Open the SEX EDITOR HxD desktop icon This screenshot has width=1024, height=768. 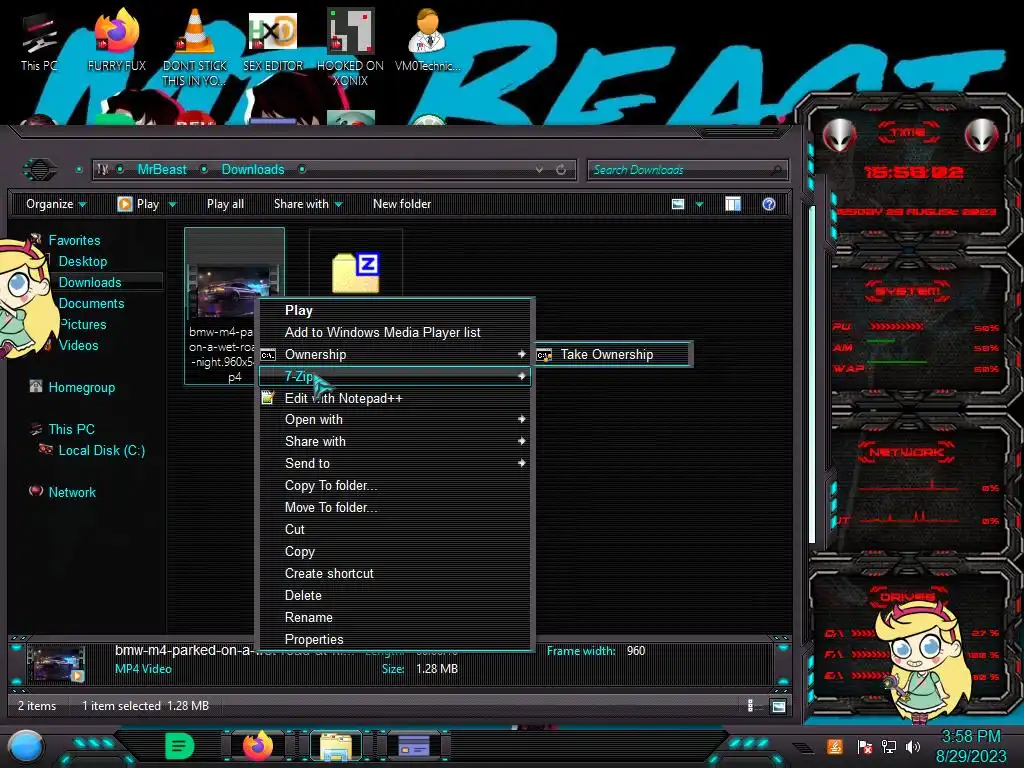pyautogui.click(x=273, y=42)
